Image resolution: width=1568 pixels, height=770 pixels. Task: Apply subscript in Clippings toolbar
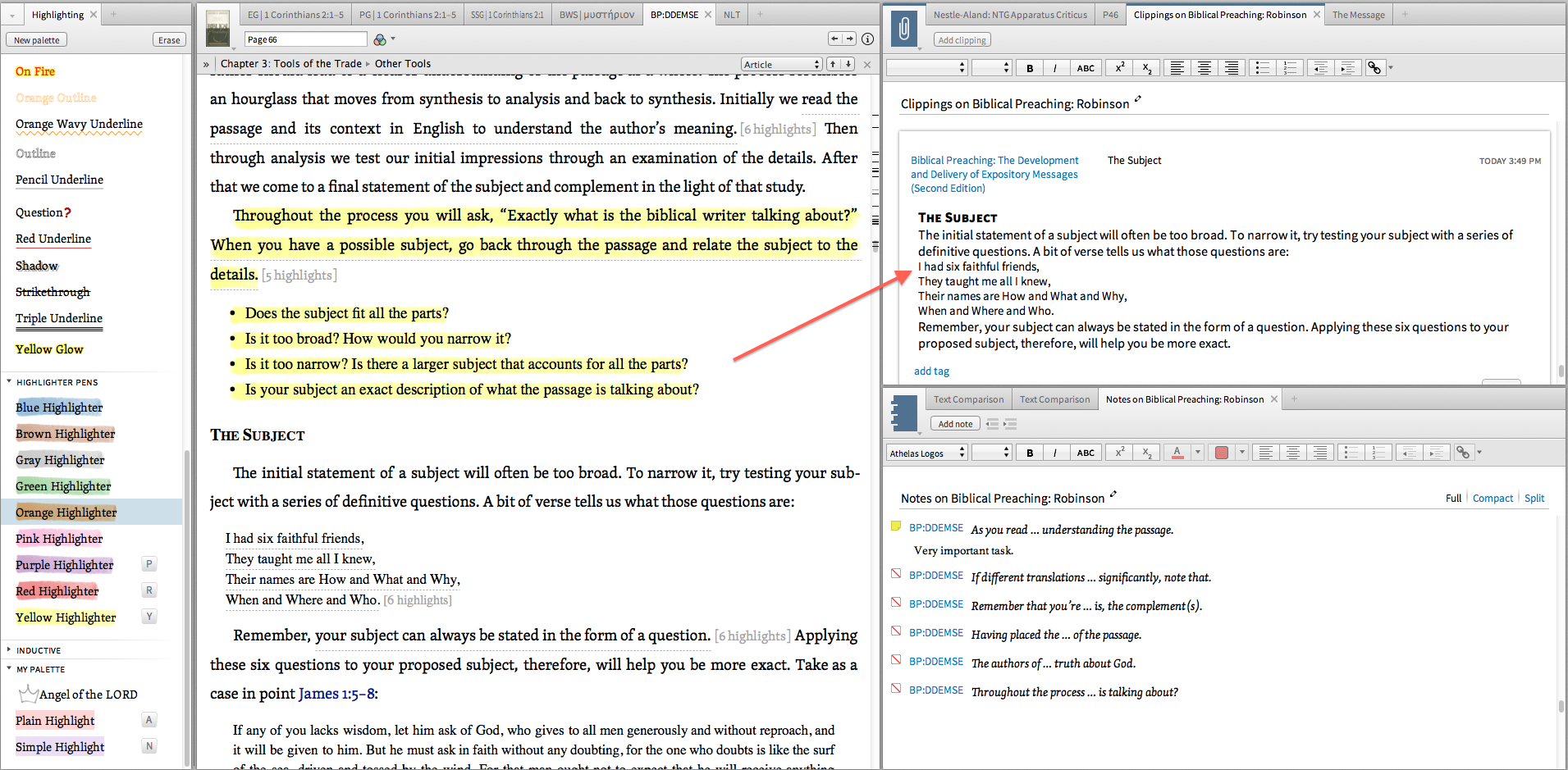1147,68
